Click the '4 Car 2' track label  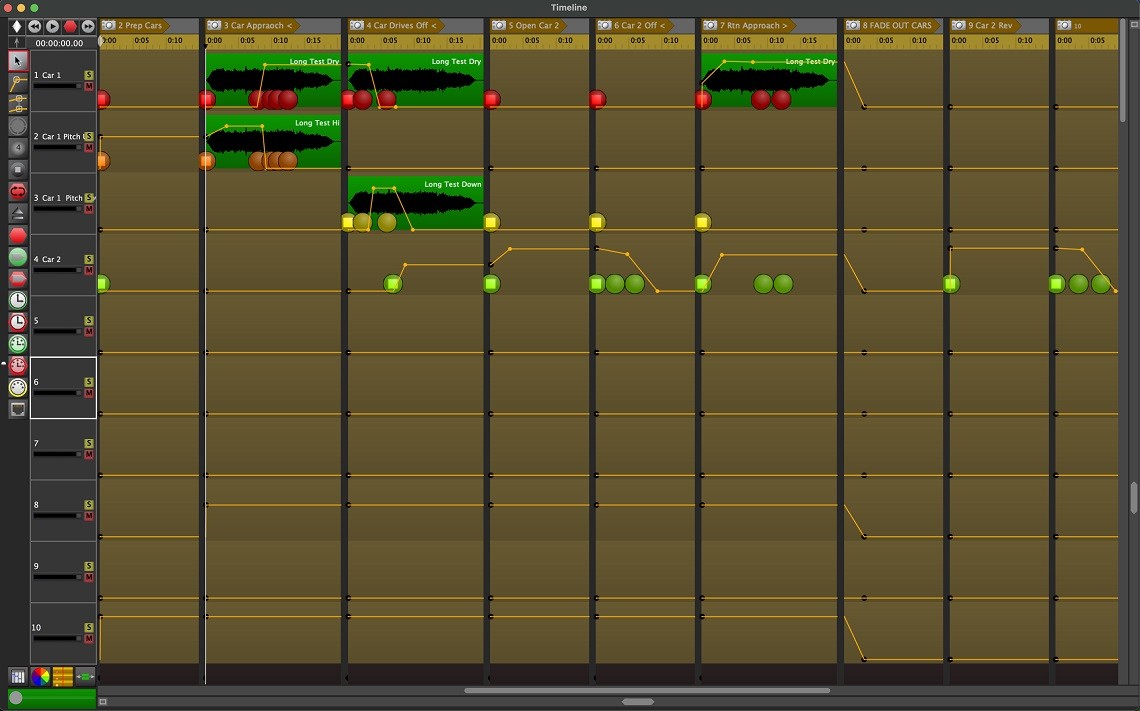tap(47, 259)
